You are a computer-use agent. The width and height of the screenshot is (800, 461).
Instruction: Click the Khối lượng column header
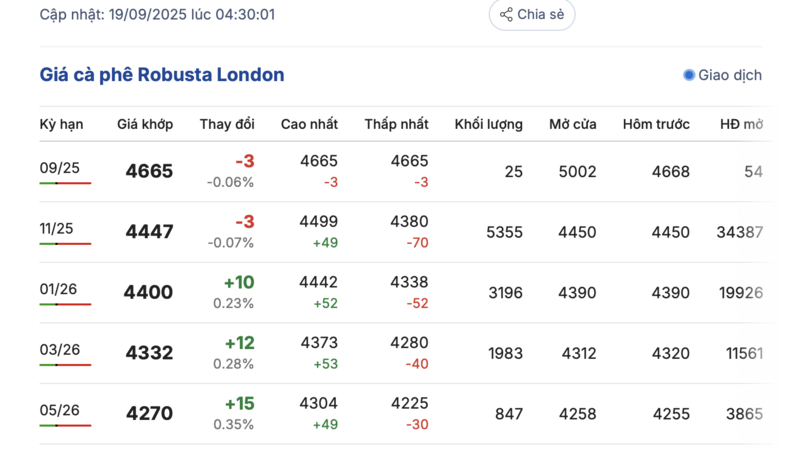(x=488, y=124)
